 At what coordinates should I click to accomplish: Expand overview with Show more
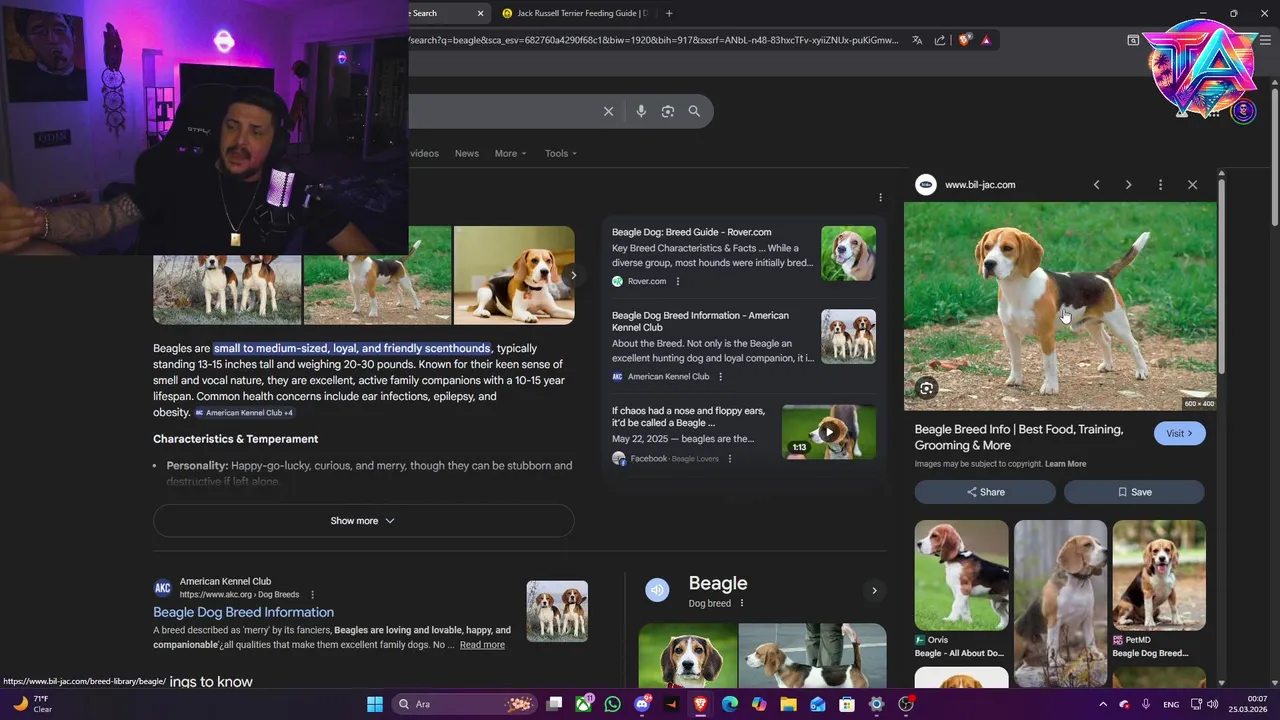[x=363, y=521]
